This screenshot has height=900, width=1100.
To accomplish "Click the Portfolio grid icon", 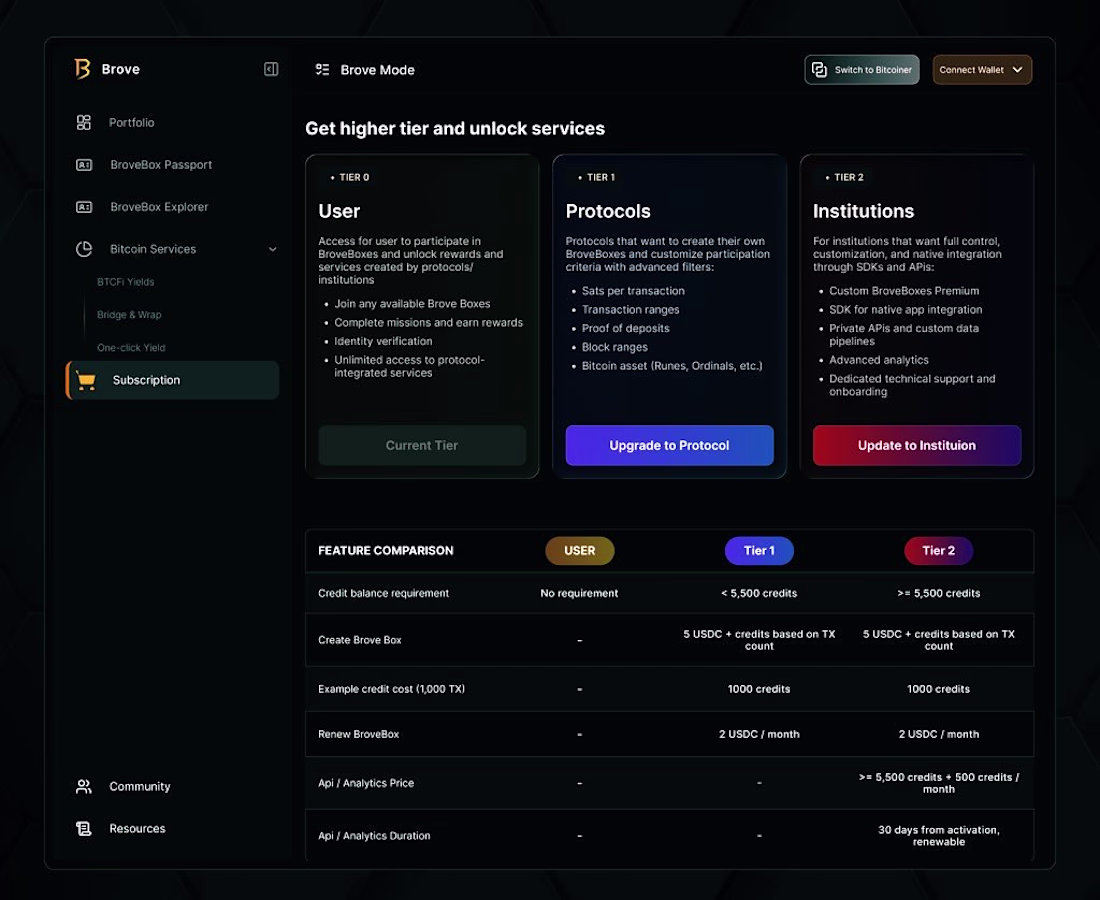I will 84,122.
